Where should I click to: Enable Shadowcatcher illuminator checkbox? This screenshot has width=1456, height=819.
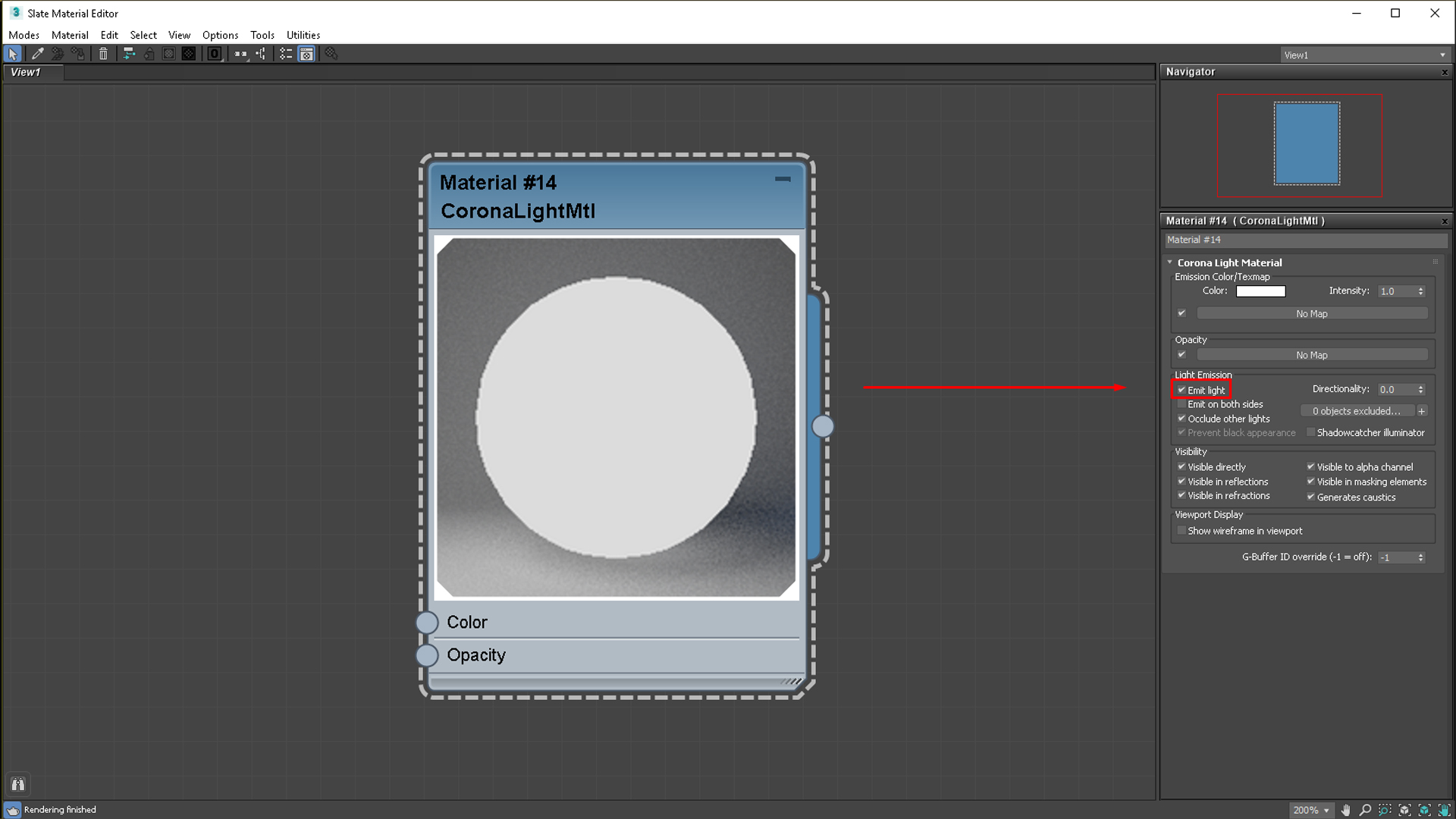(1310, 432)
